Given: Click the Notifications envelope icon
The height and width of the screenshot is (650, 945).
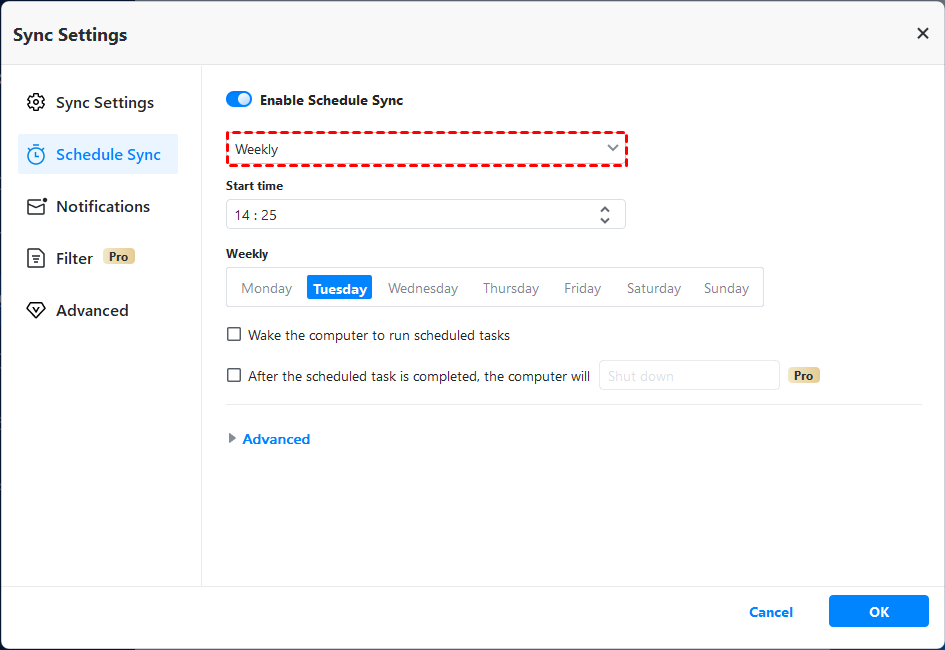Looking at the screenshot, I should click(37, 206).
